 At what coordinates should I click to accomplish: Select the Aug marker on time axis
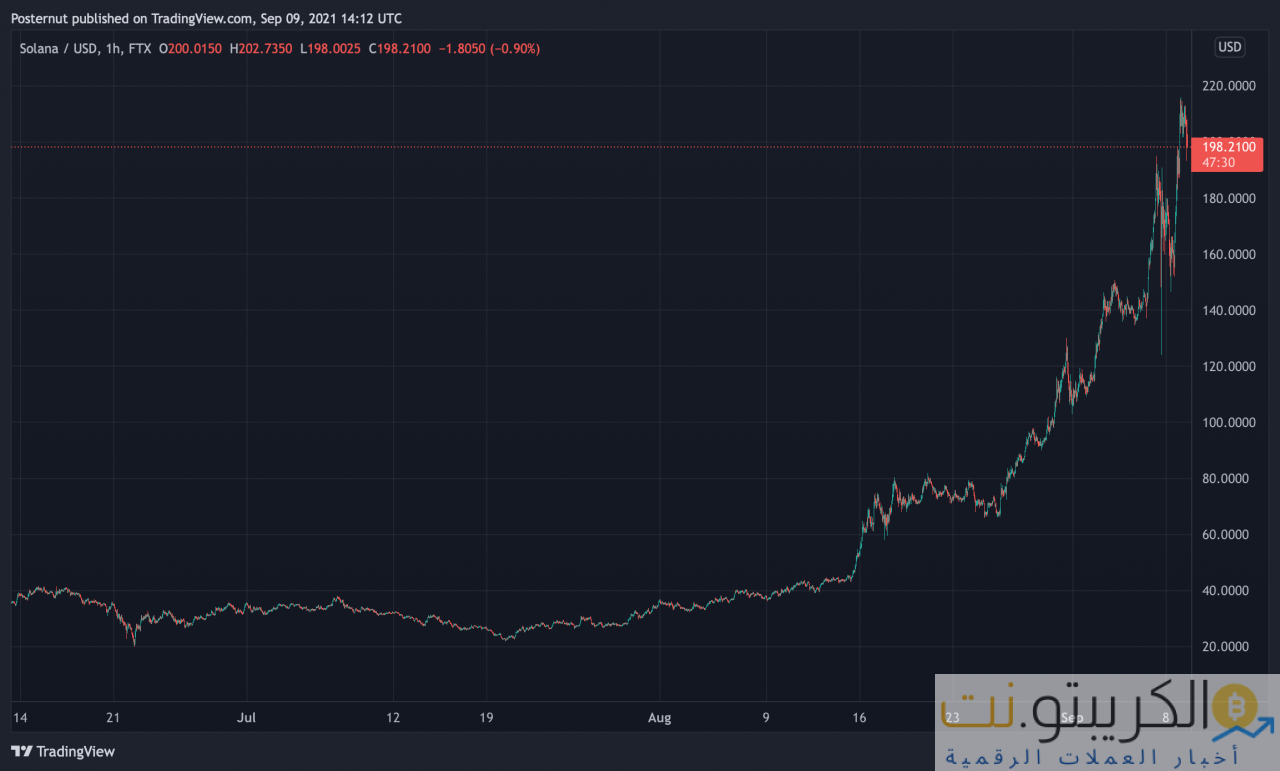[659, 718]
